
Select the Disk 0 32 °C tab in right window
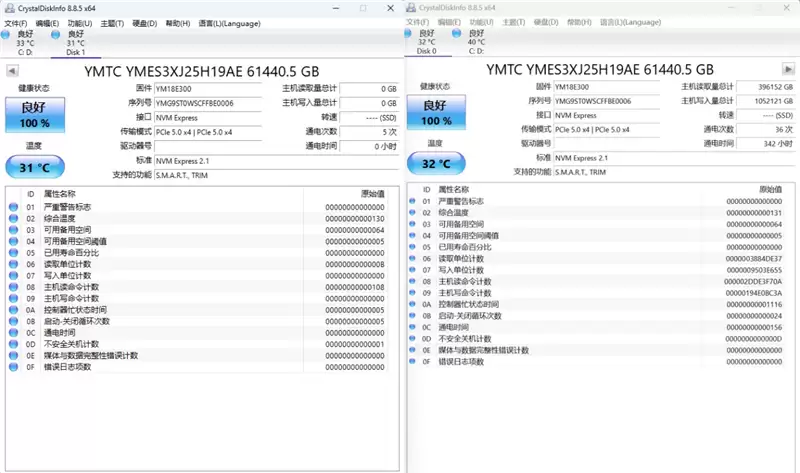[427, 42]
